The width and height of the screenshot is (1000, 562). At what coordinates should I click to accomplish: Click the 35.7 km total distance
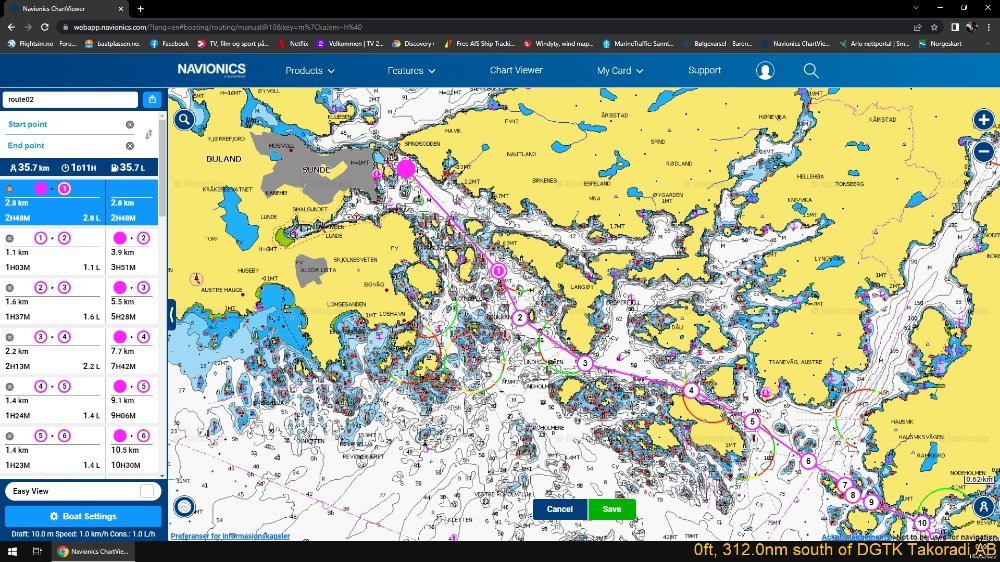coord(29,168)
